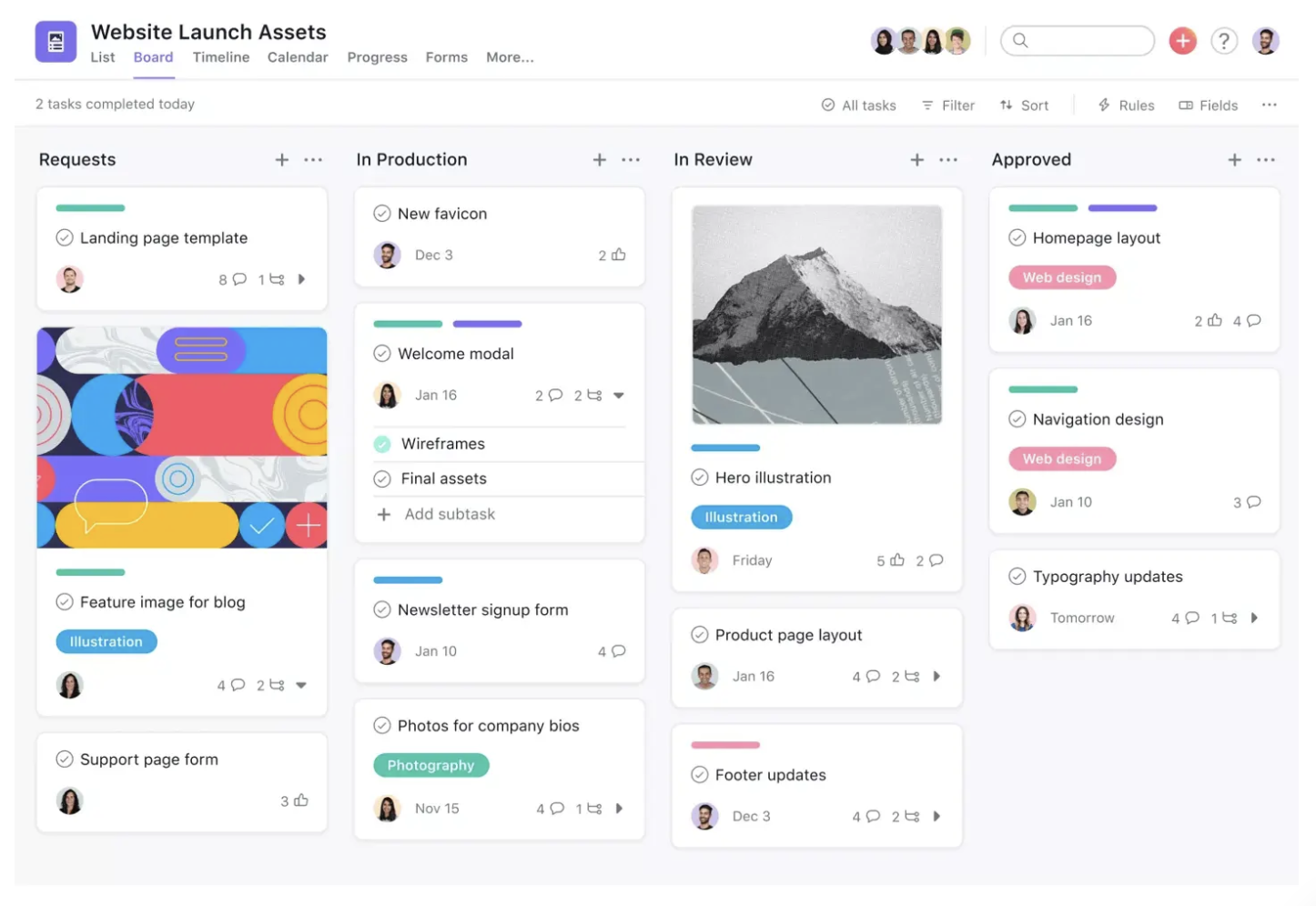The height and width of the screenshot is (906, 1316).
Task: Click the red add-new plus button
Action: pos(1182,41)
